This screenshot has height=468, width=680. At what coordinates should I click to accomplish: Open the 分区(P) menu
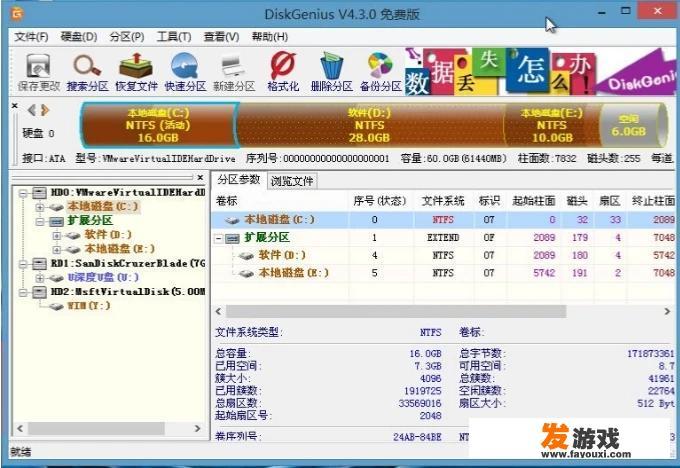coord(127,37)
